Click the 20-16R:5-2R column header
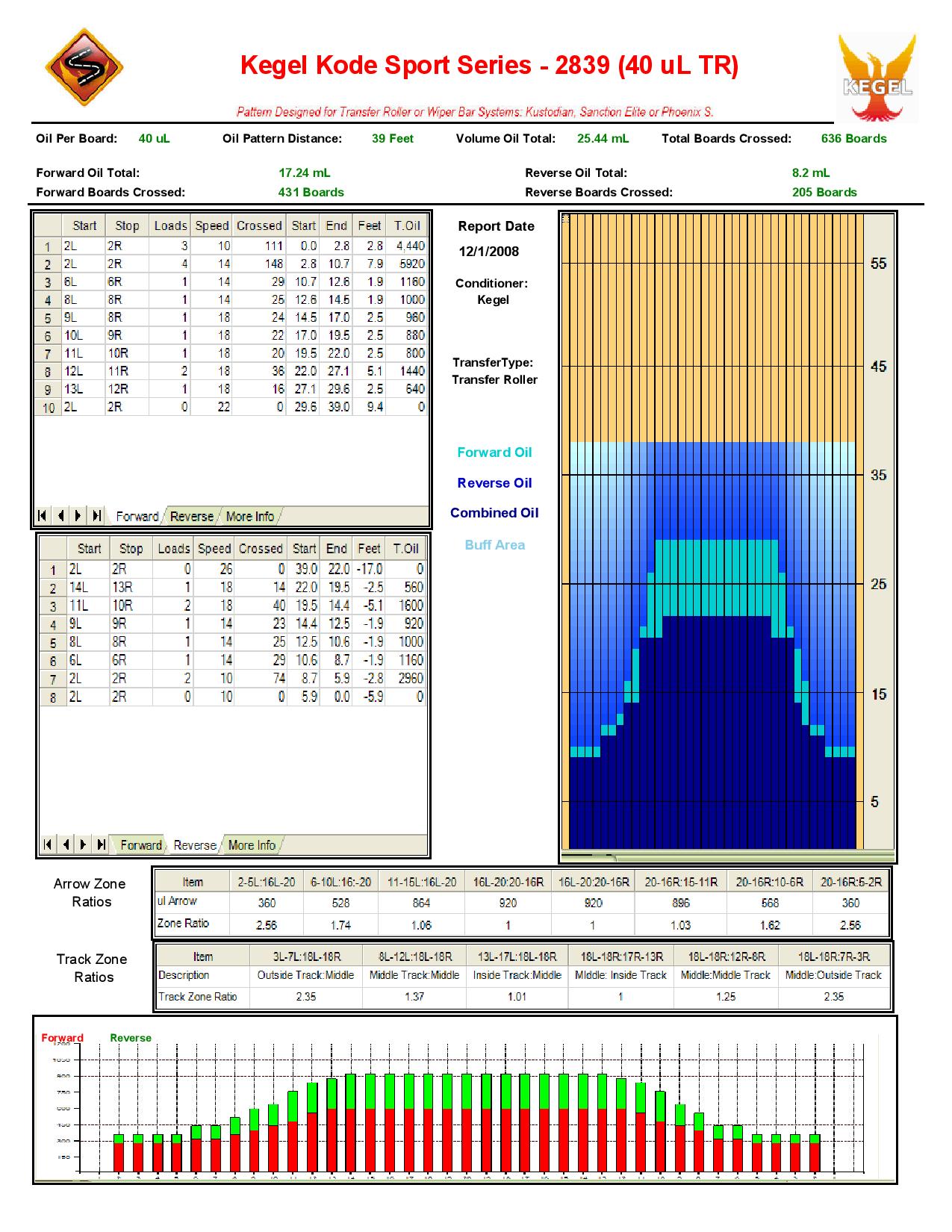The image size is (952, 1232). coord(851,882)
